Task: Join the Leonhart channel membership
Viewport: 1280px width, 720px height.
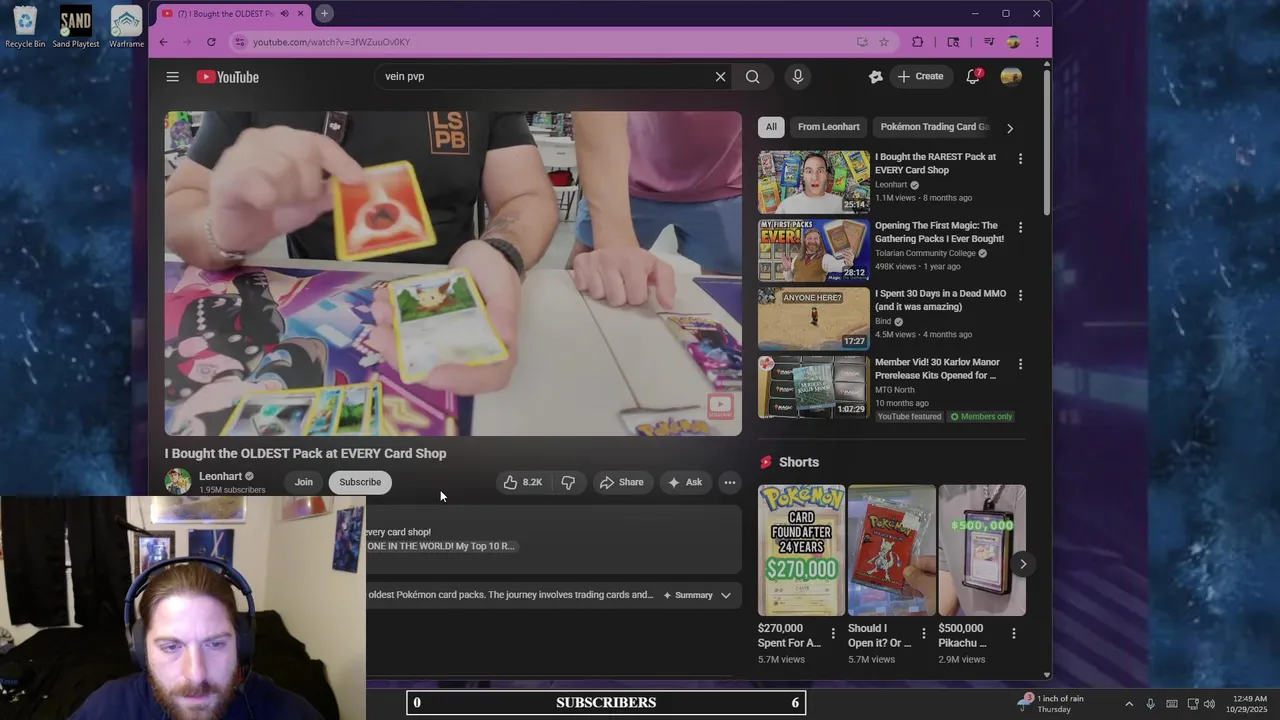Action: (x=303, y=482)
